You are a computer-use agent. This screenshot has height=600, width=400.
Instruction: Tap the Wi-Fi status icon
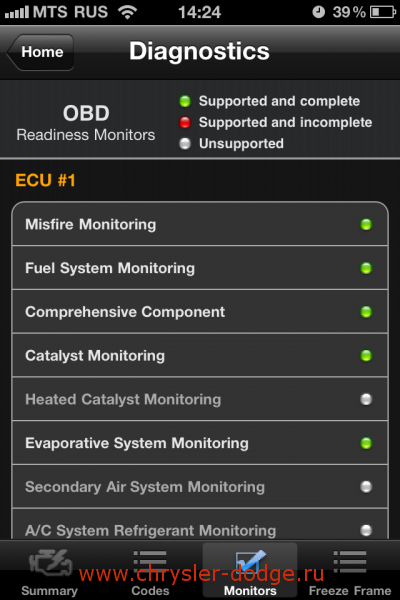pyautogui.click(x=127, y=12)
